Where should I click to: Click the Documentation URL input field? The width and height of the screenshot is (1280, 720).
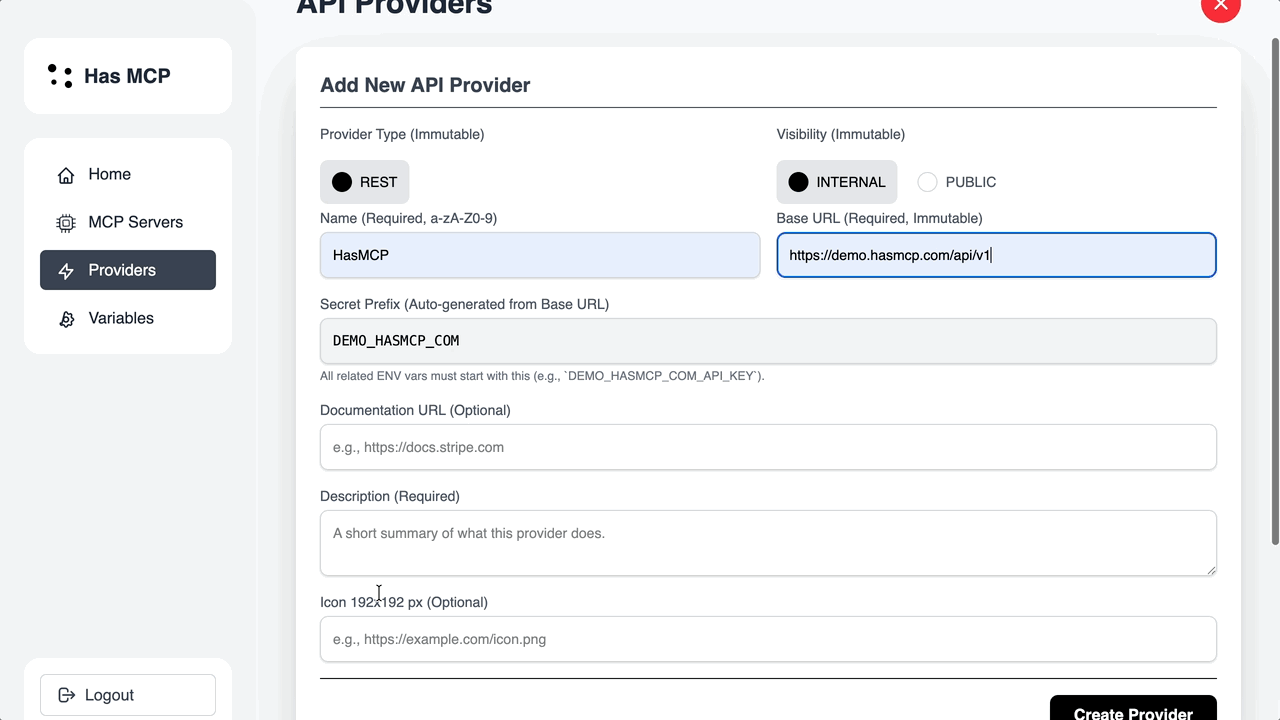(x=768, y=447)
